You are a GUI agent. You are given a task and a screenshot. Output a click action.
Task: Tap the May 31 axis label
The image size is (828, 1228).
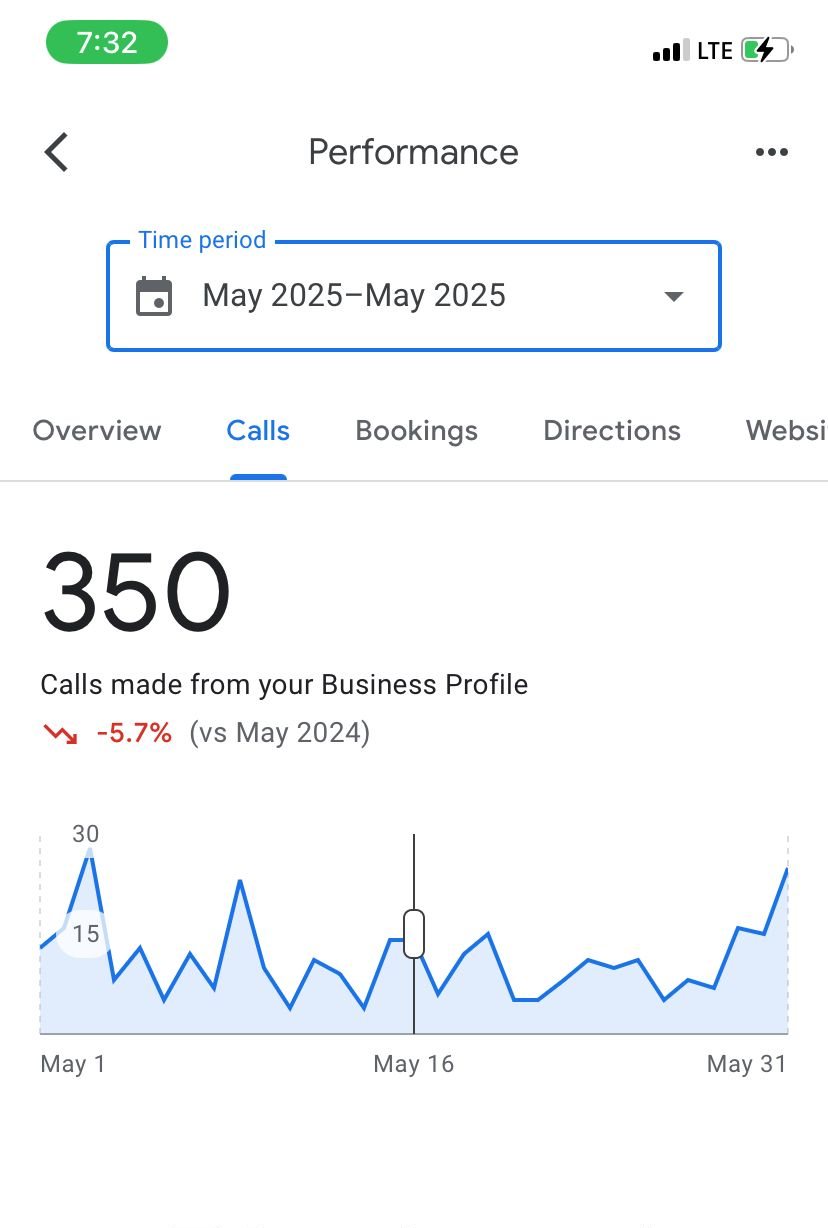coord(747,1064)
